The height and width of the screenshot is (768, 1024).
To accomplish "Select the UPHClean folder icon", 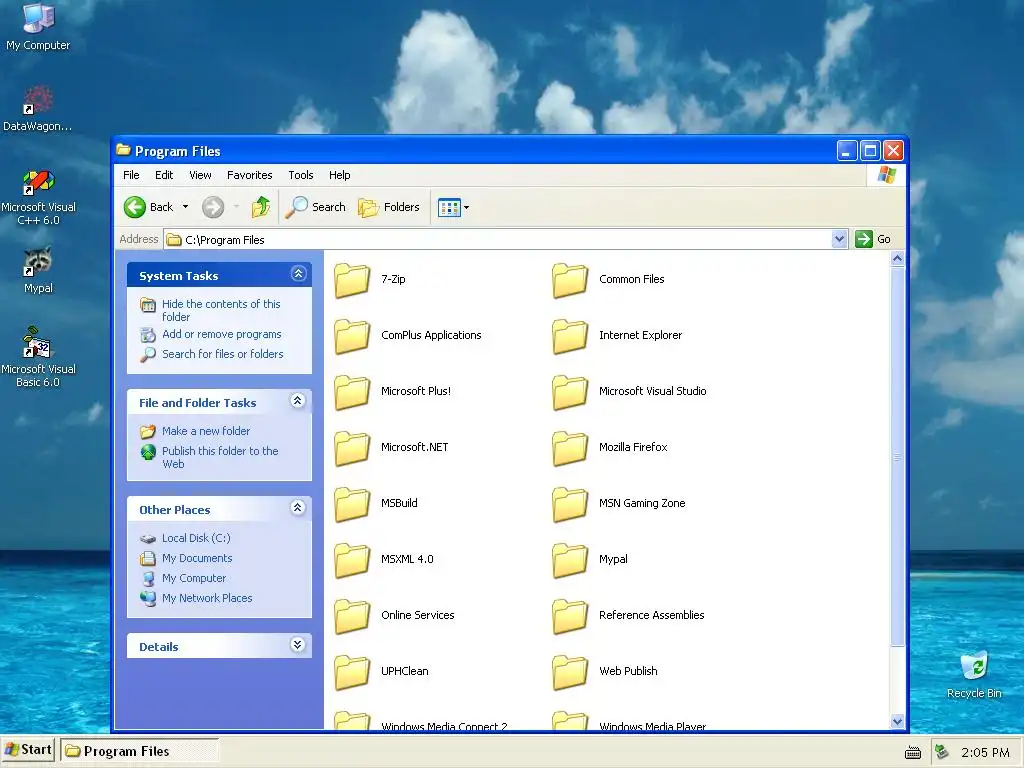I will [x=352, y=673].
